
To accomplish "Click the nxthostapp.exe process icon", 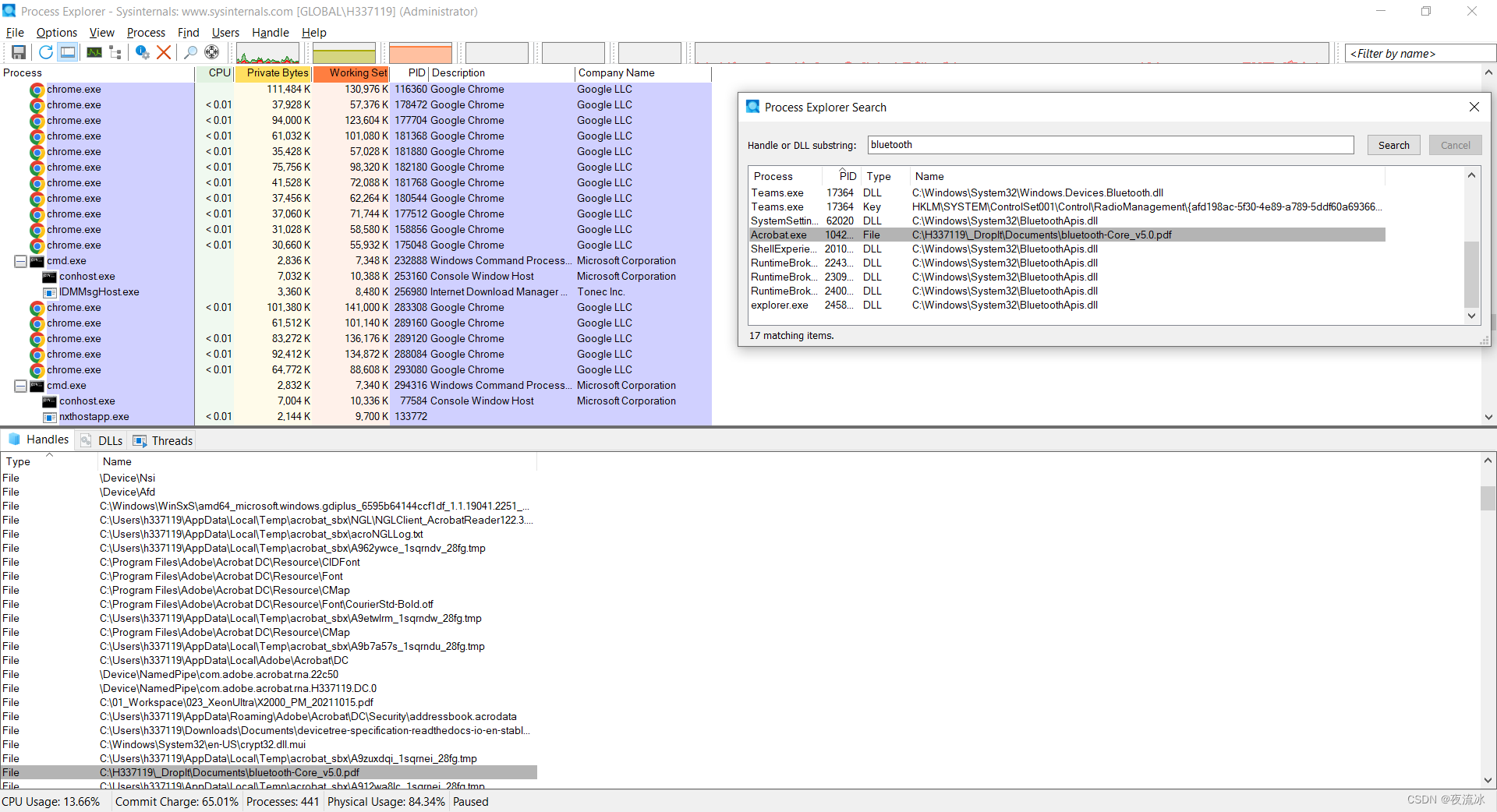I will tap(49, 417).
